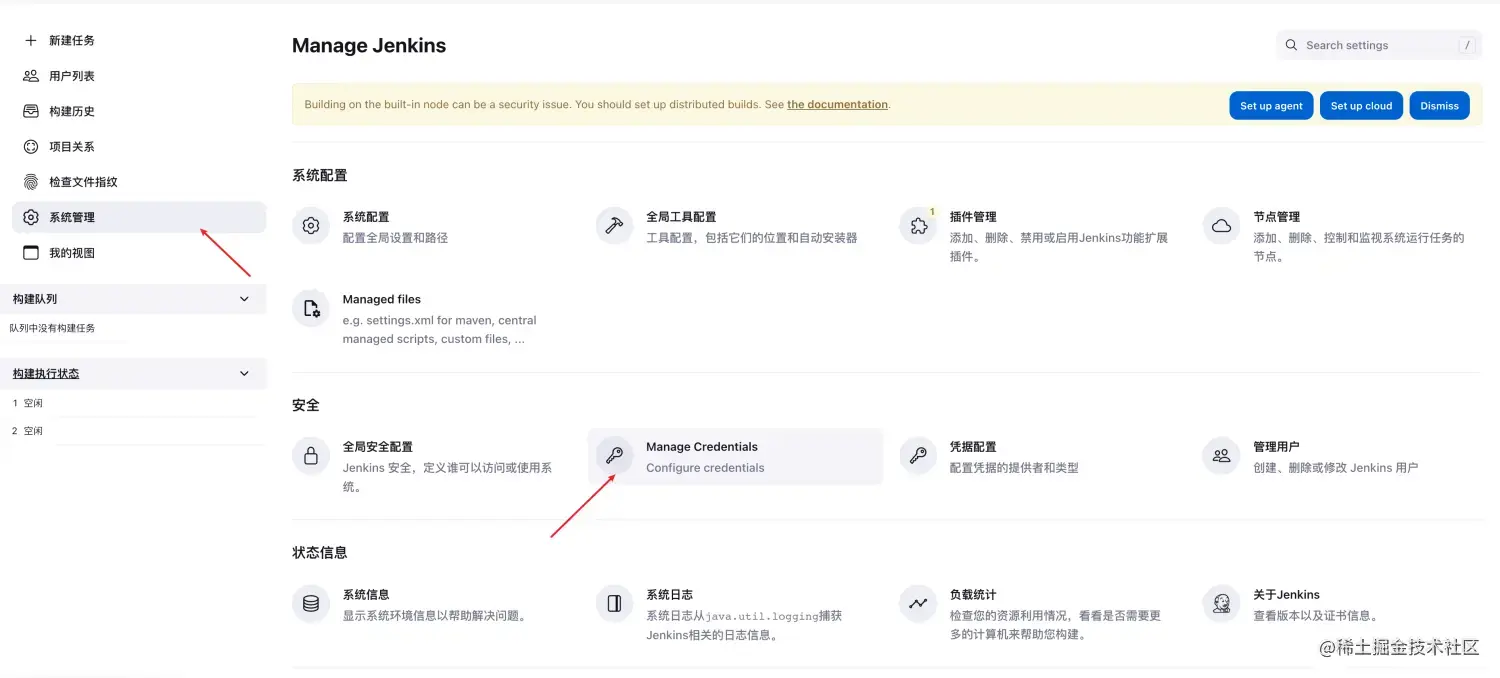Click the puzzle icon for 插件管理

coord(918,226)
